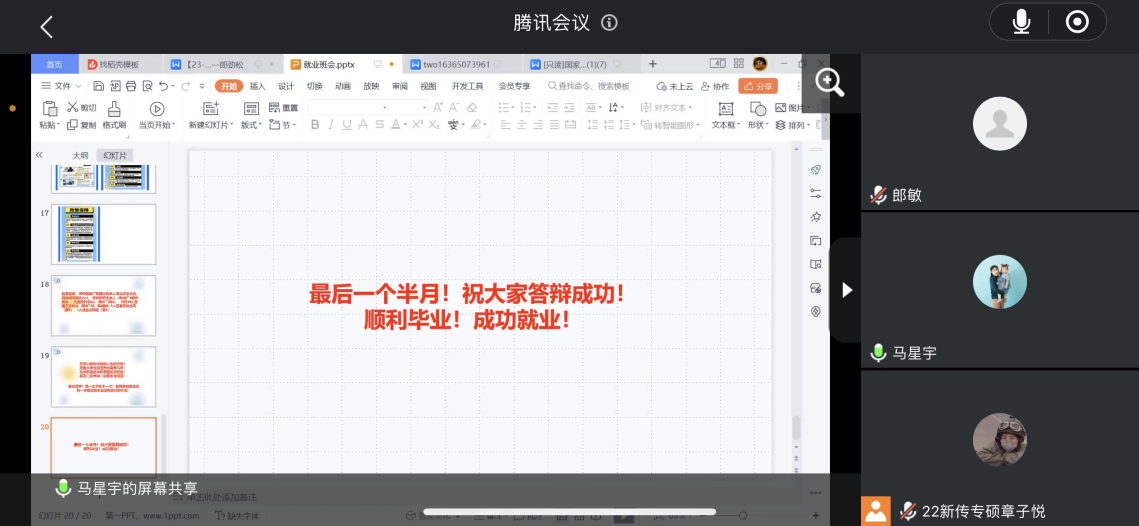The width and height of the screenshot is (1139, 526).
Task: Toggle Italic formatting in the ribbon
Action: pyautogui.click(x=331, y=125)
